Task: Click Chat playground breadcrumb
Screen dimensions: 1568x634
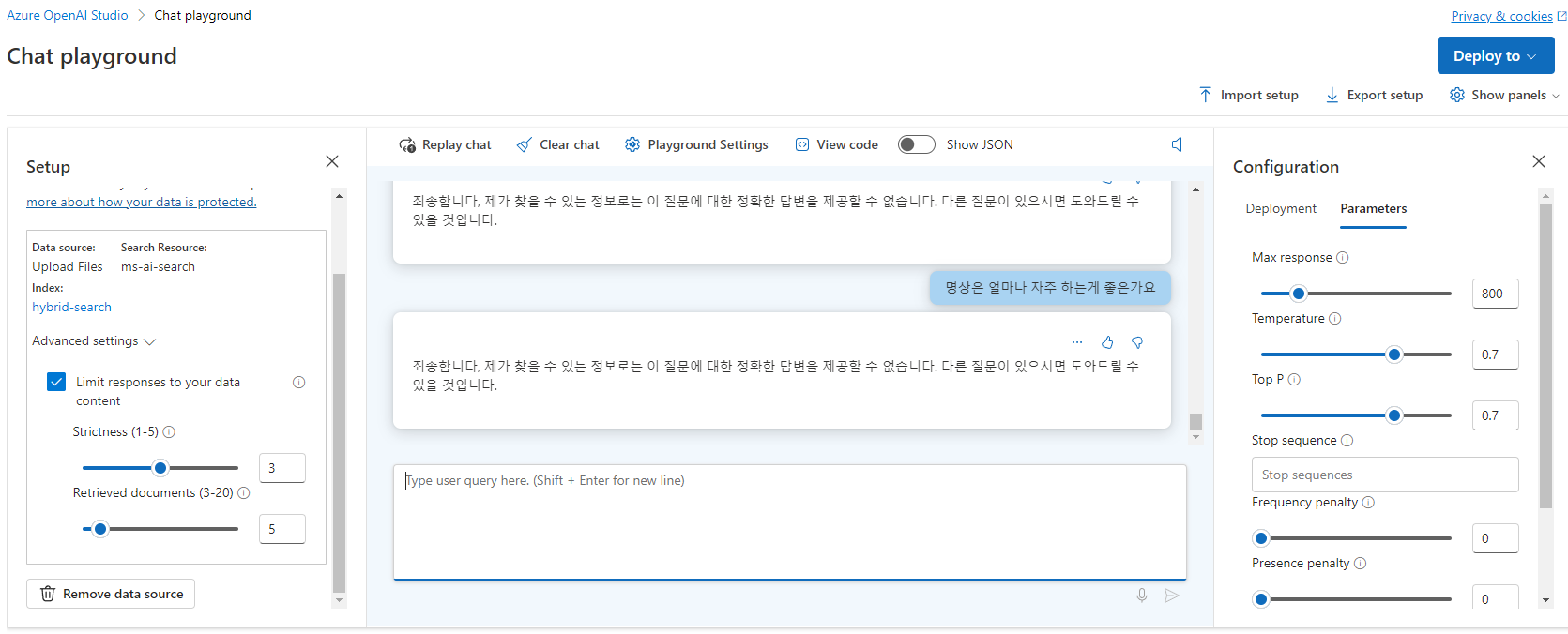Action: pyautogui.click(x=203, y=15)
